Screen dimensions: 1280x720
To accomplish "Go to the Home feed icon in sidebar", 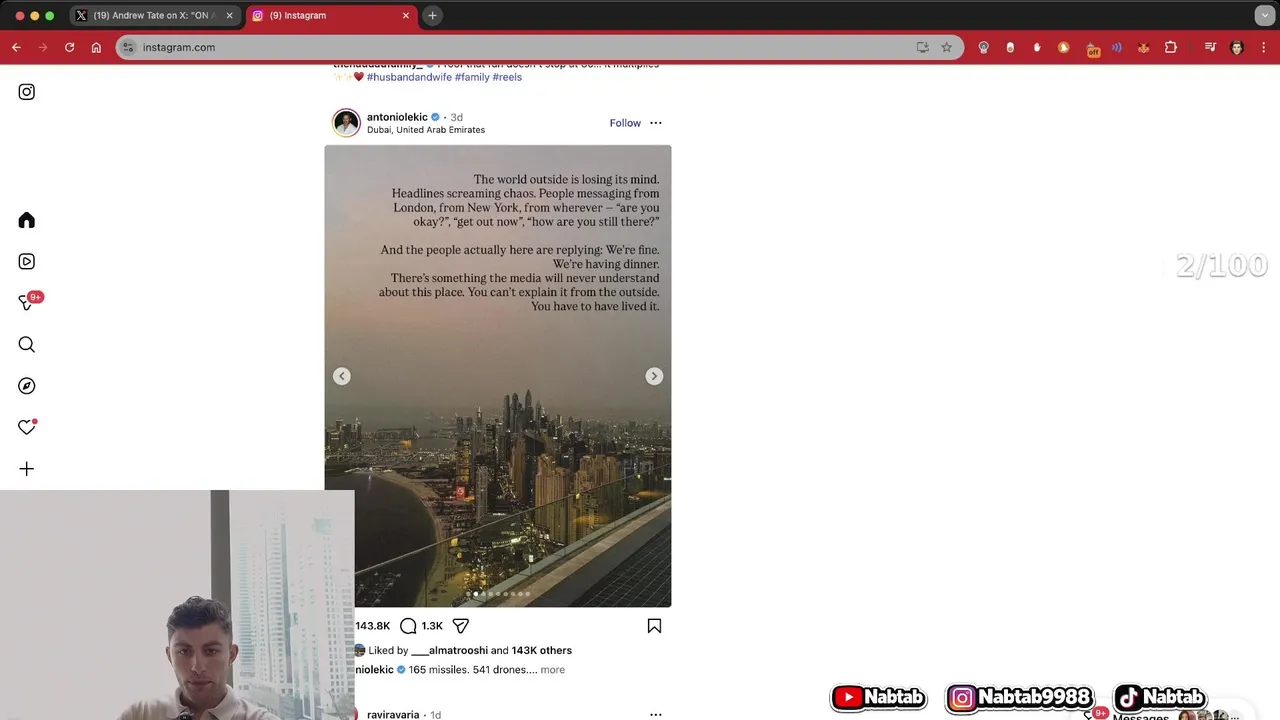I will click(27, 220).
